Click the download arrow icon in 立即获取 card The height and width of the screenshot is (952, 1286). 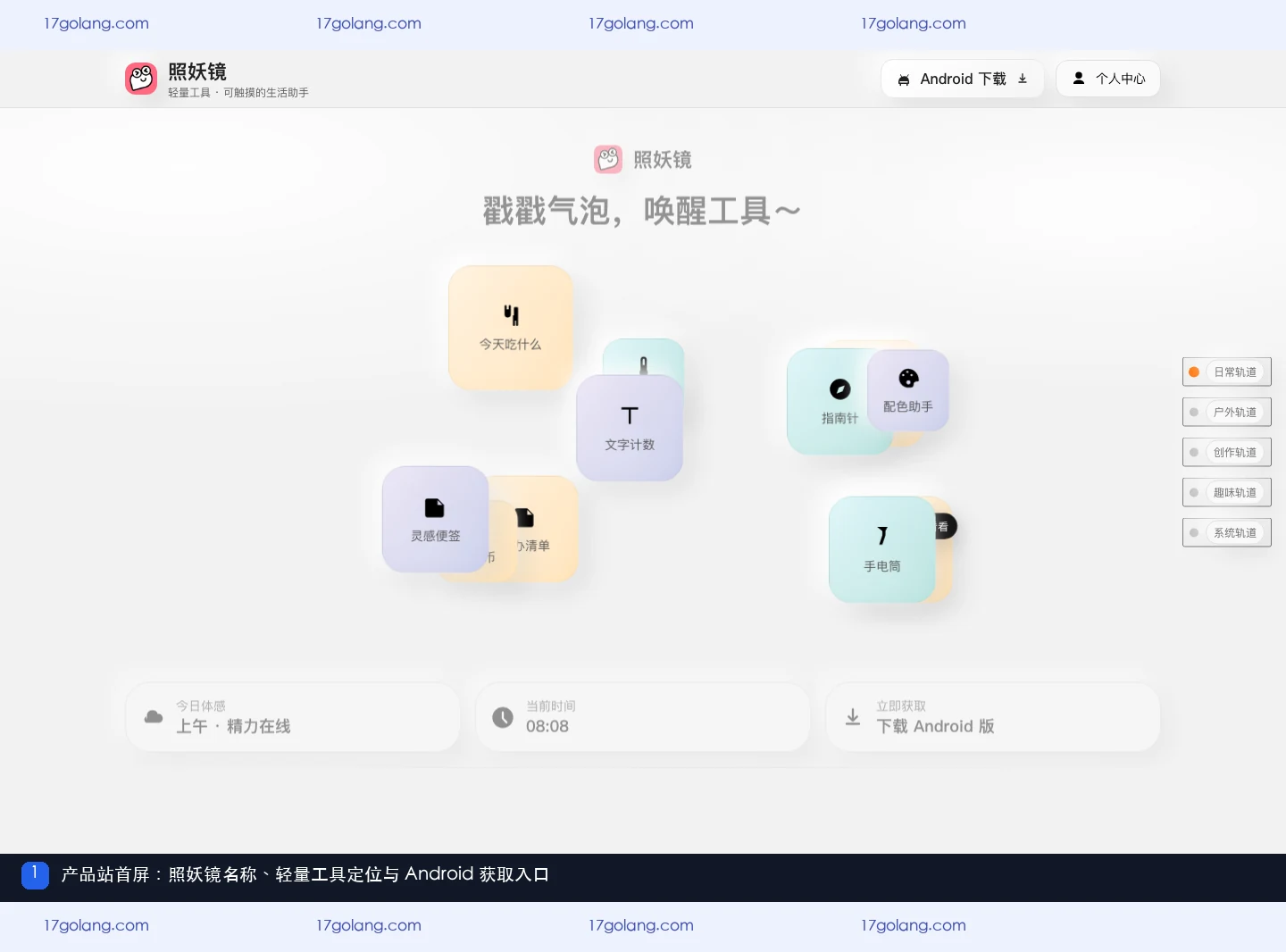[853, 717]
